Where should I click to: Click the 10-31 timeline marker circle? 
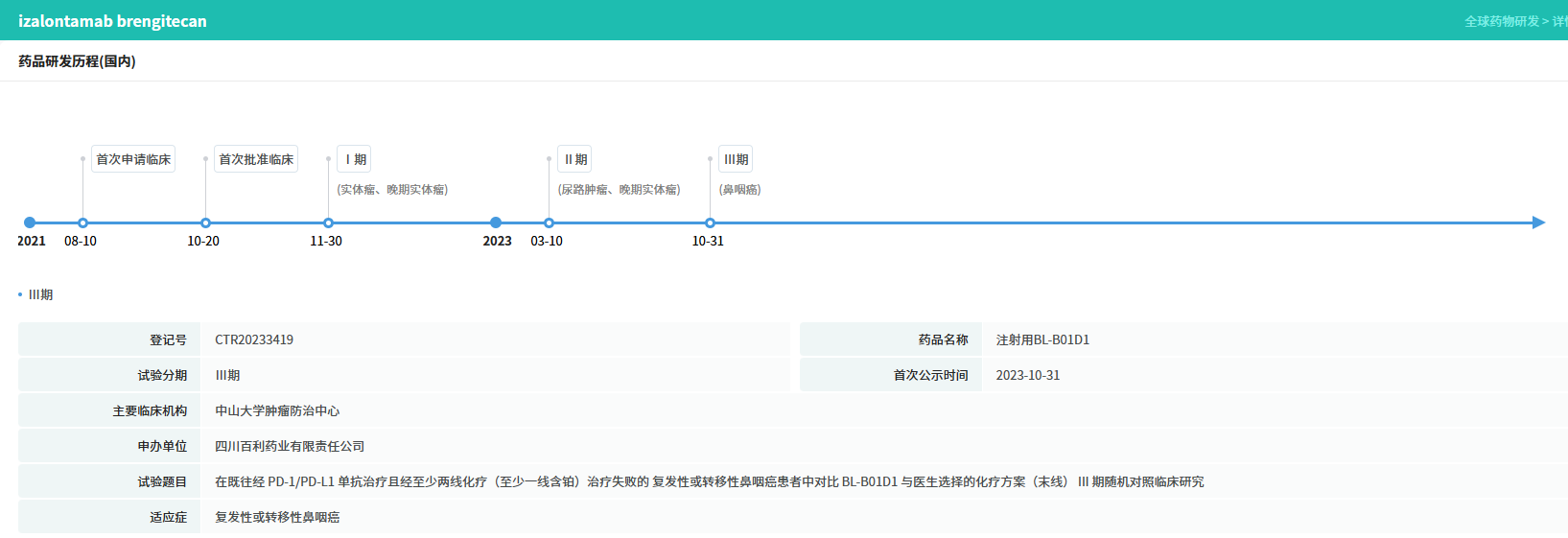pyautogui.click(x=710, y=222)
